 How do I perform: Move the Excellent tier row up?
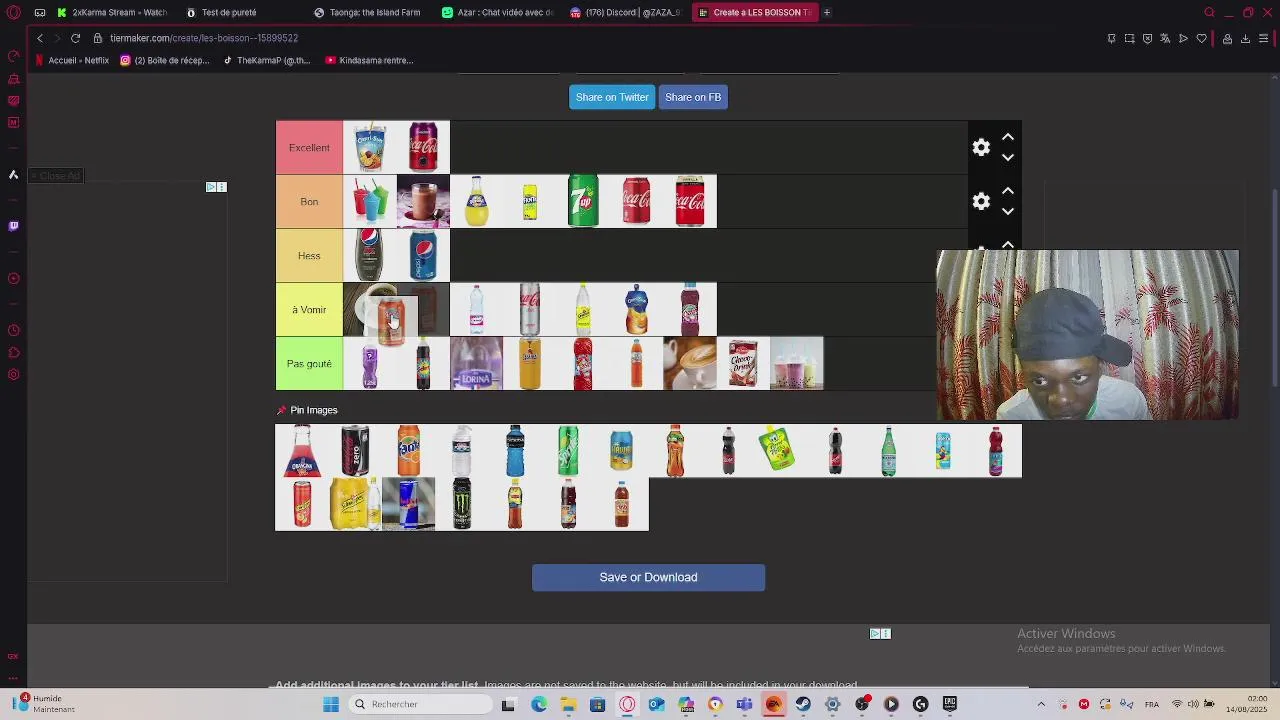[1008, 137]
